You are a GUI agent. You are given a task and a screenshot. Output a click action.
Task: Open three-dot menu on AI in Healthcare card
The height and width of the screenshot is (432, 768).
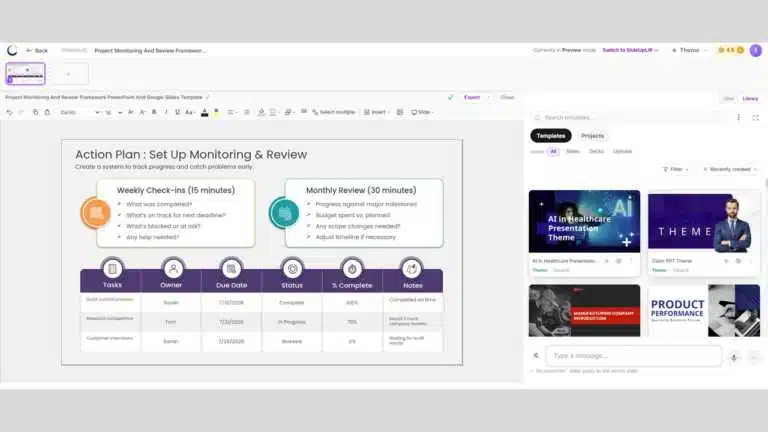click(631, 261)
